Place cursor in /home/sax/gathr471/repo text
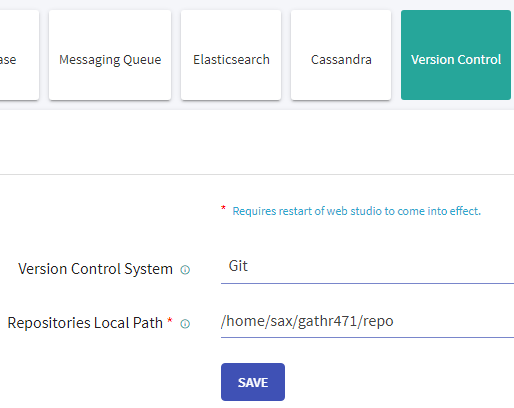The image size is (514, 408). (307, 321)
